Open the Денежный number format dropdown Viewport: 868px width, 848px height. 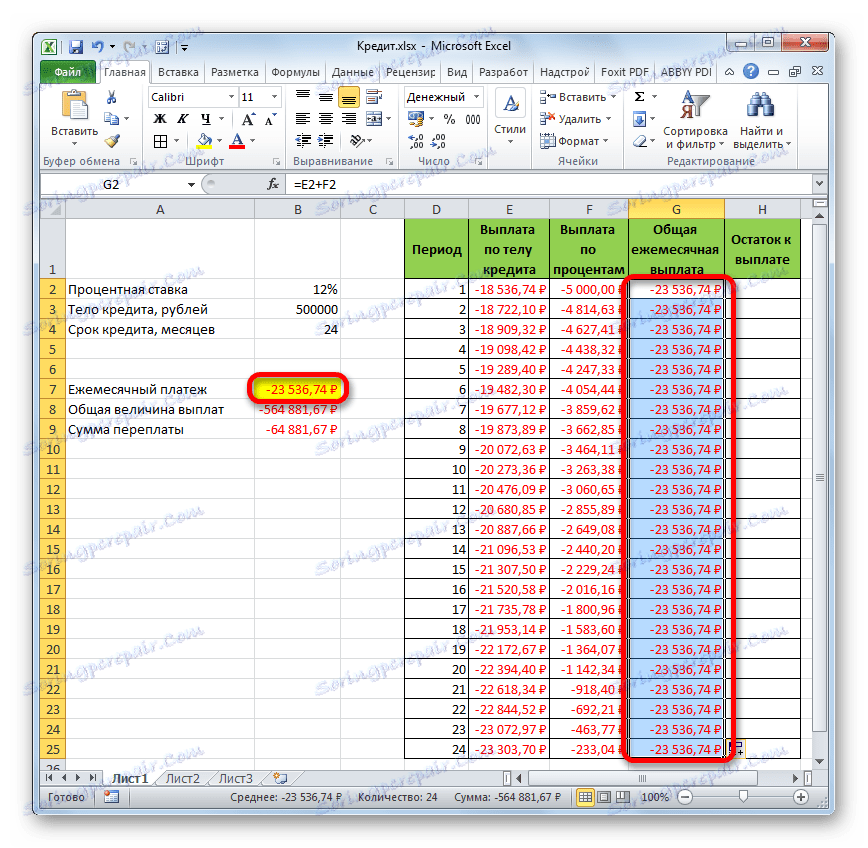pyautogui.click(x=476, y=97)
